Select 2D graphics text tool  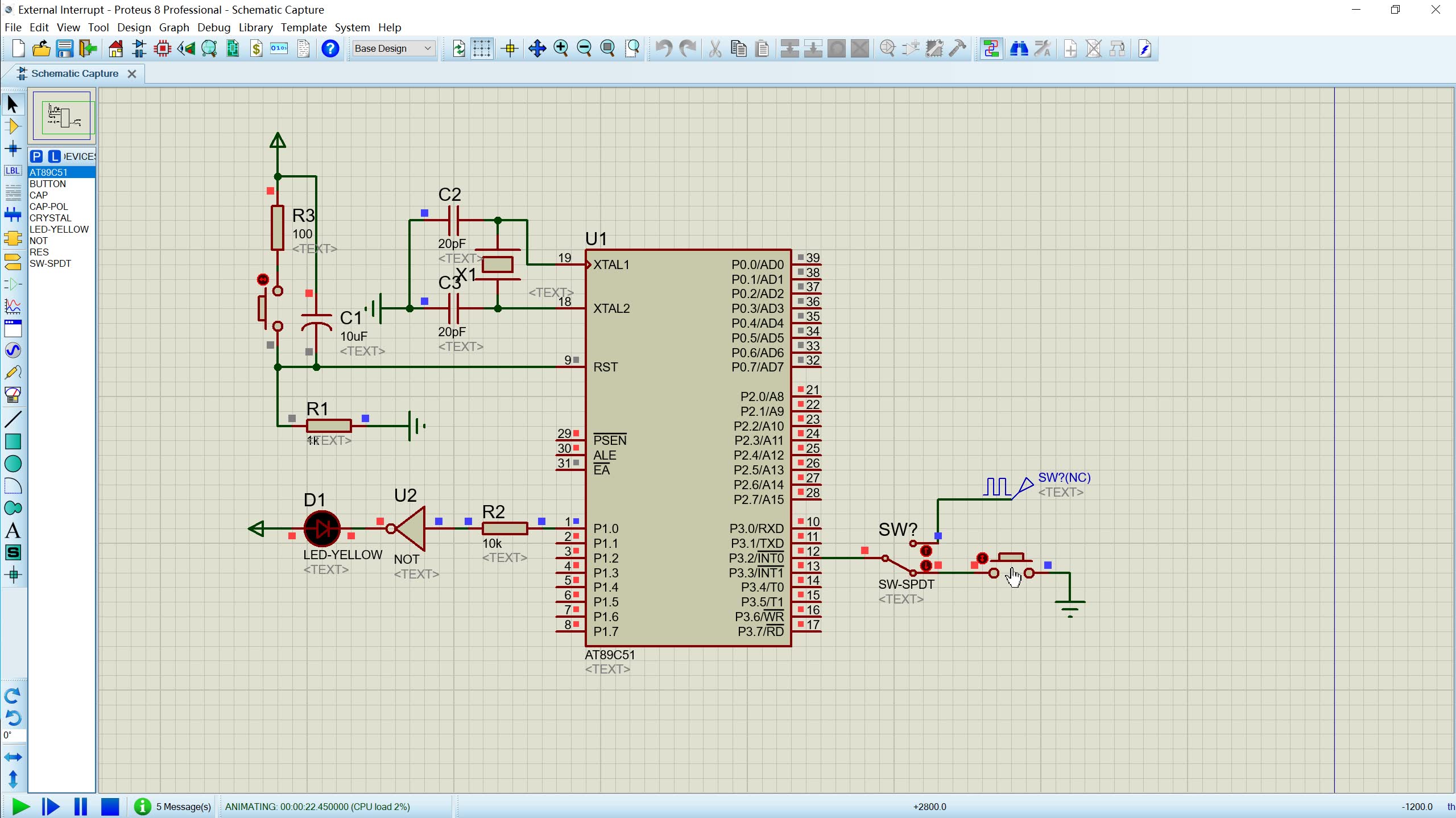[x=13, y=530]
